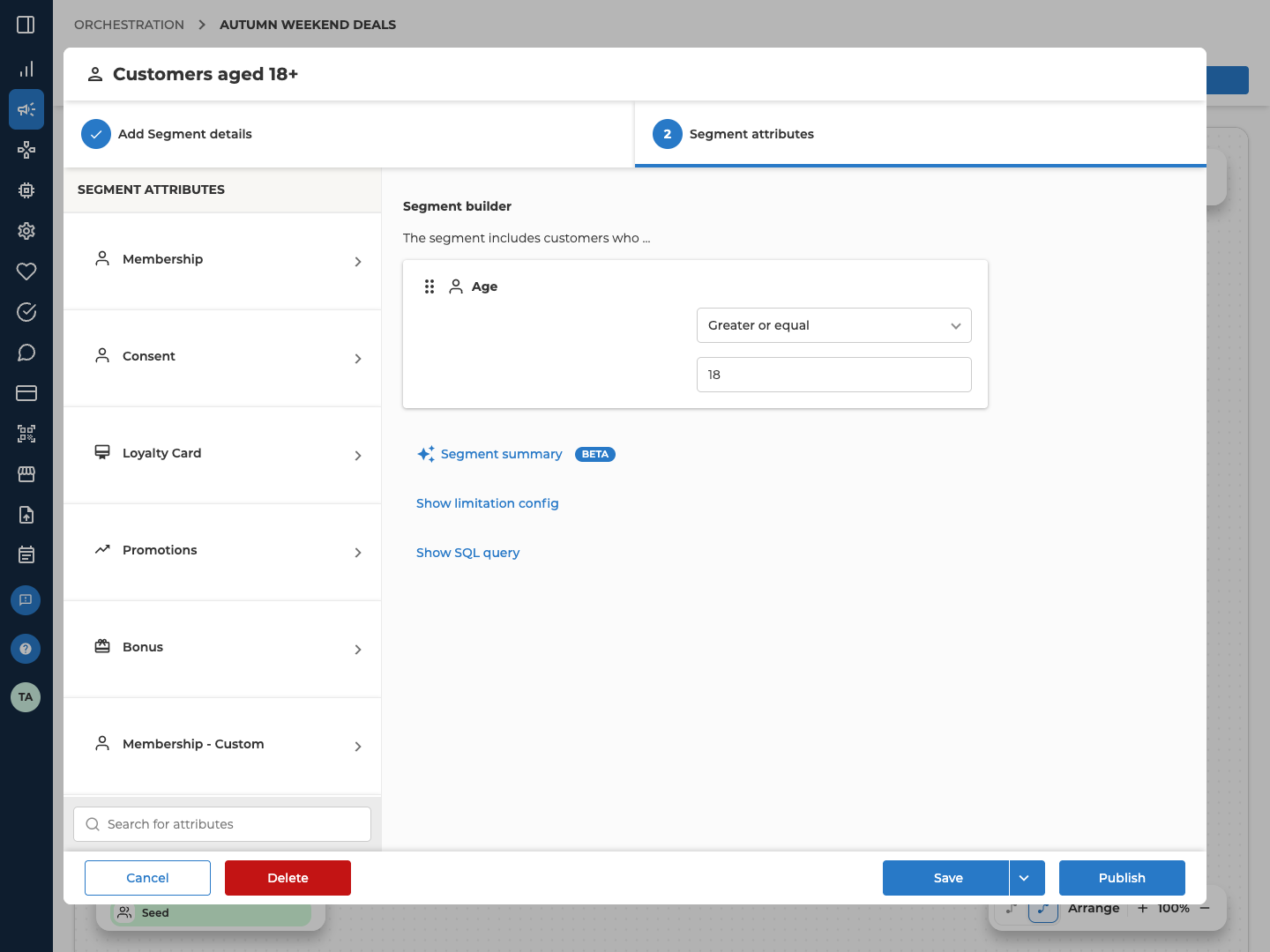This screenshot has width=1270, height=952.
Task: Focus the Search for attributes field
Action: pyautogui.click(x=222, y=824)
